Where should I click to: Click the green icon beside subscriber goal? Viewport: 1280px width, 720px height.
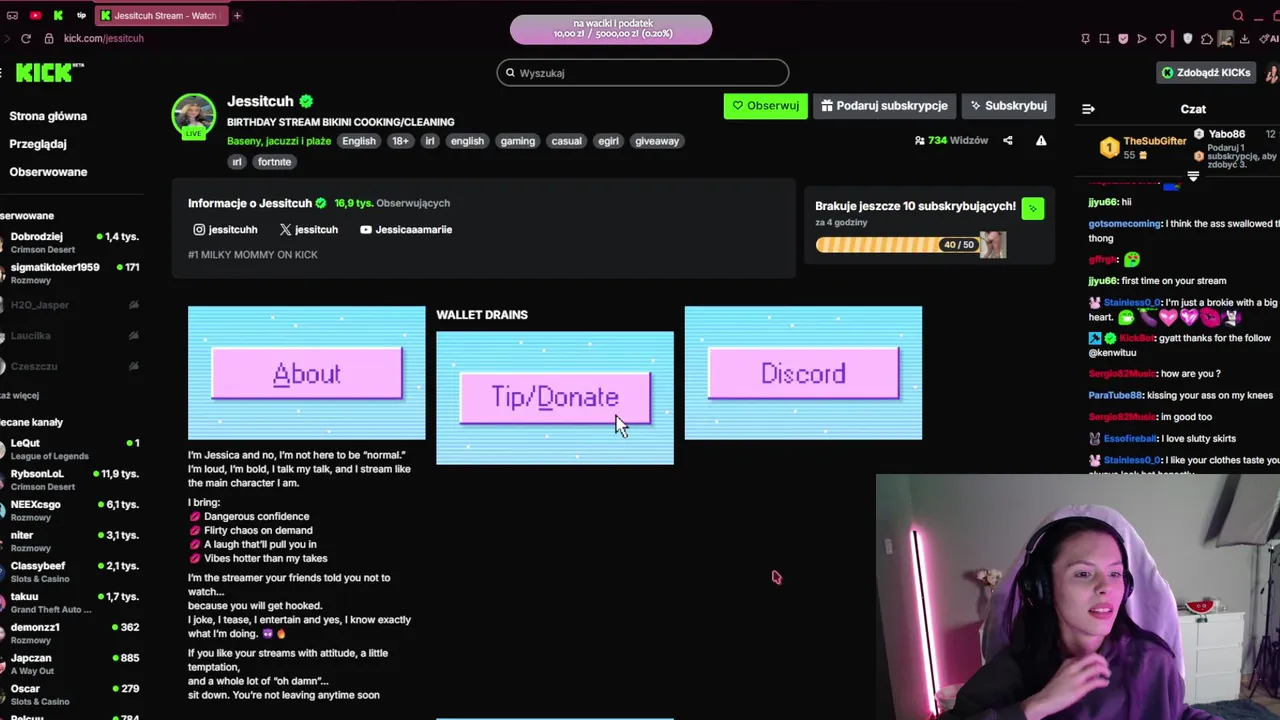coord(1033,208)
